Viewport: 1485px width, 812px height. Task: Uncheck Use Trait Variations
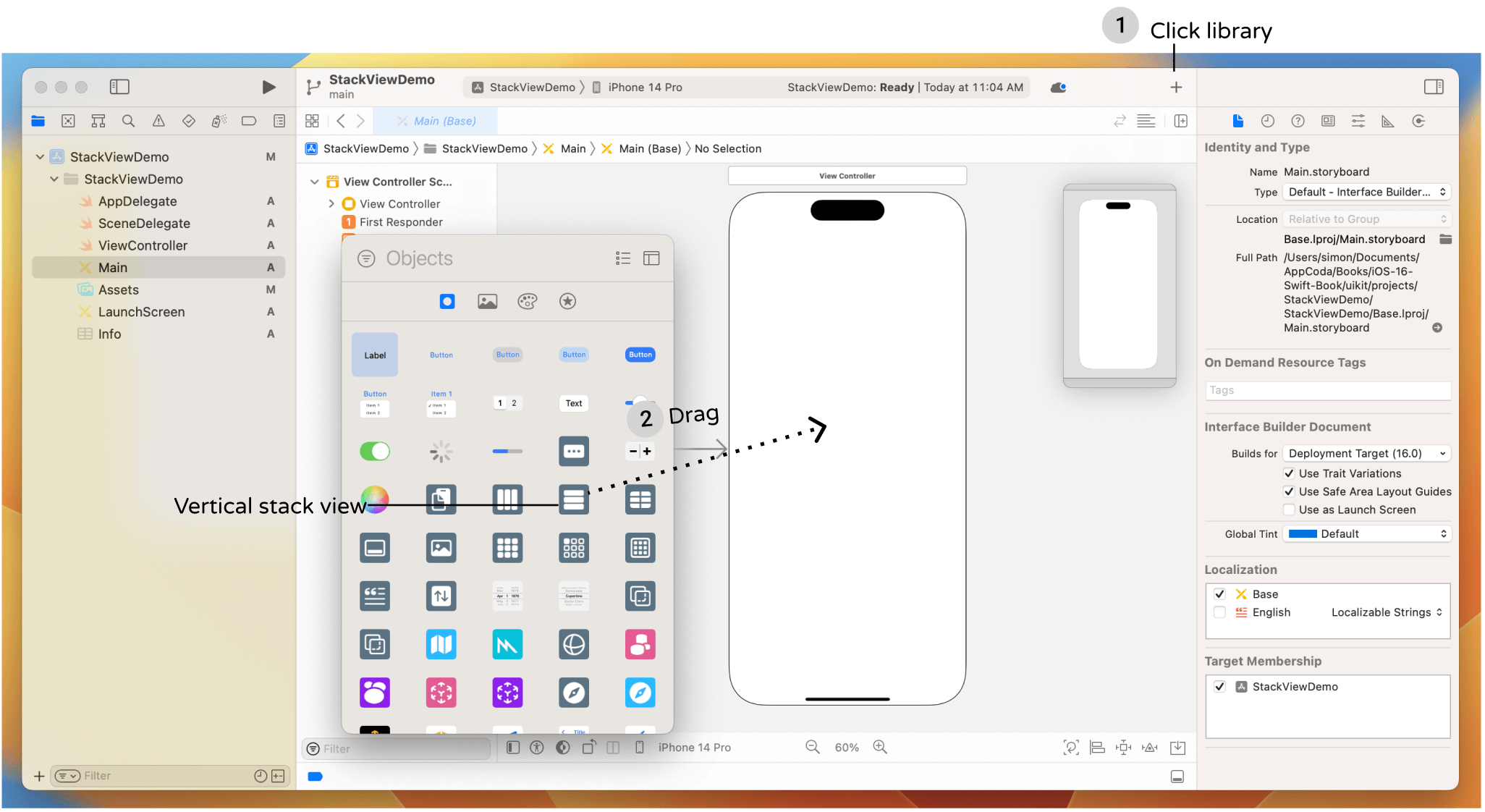pos(1289,473)
